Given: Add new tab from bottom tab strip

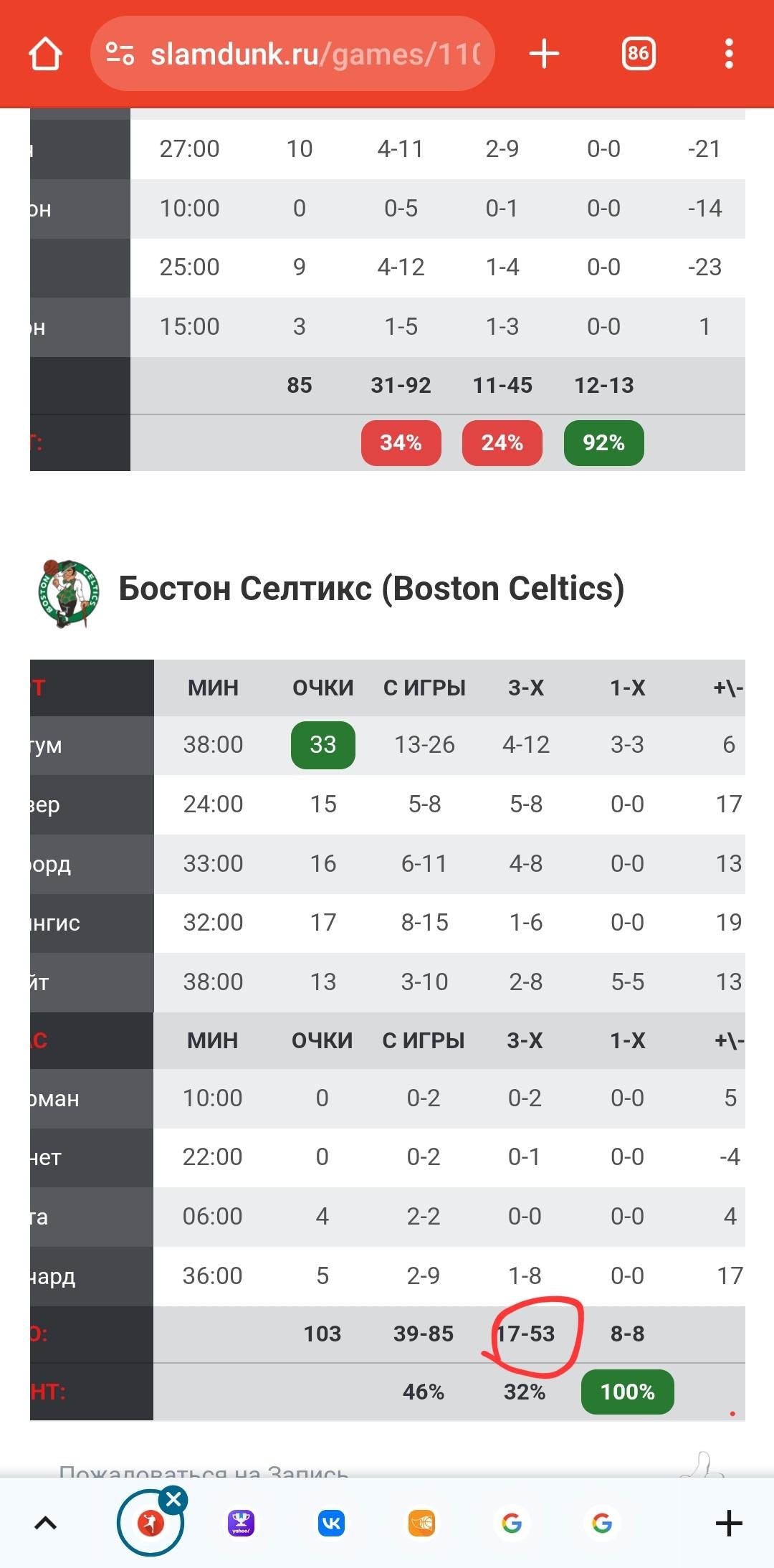Looking at the screenshot, I should 729,1523.
